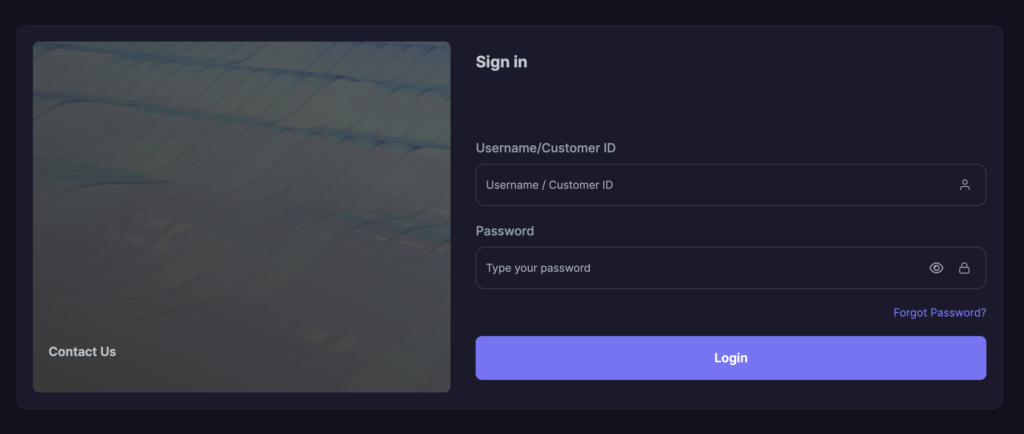
Task: Open the Contact Us link
Action: click(82, 352)
